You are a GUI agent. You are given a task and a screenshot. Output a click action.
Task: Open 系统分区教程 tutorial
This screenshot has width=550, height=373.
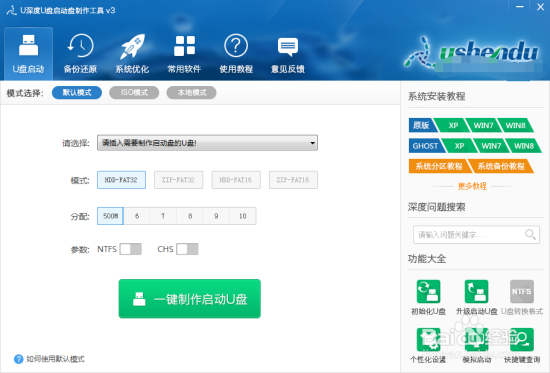pyautogui.click(x=439, y=166)
